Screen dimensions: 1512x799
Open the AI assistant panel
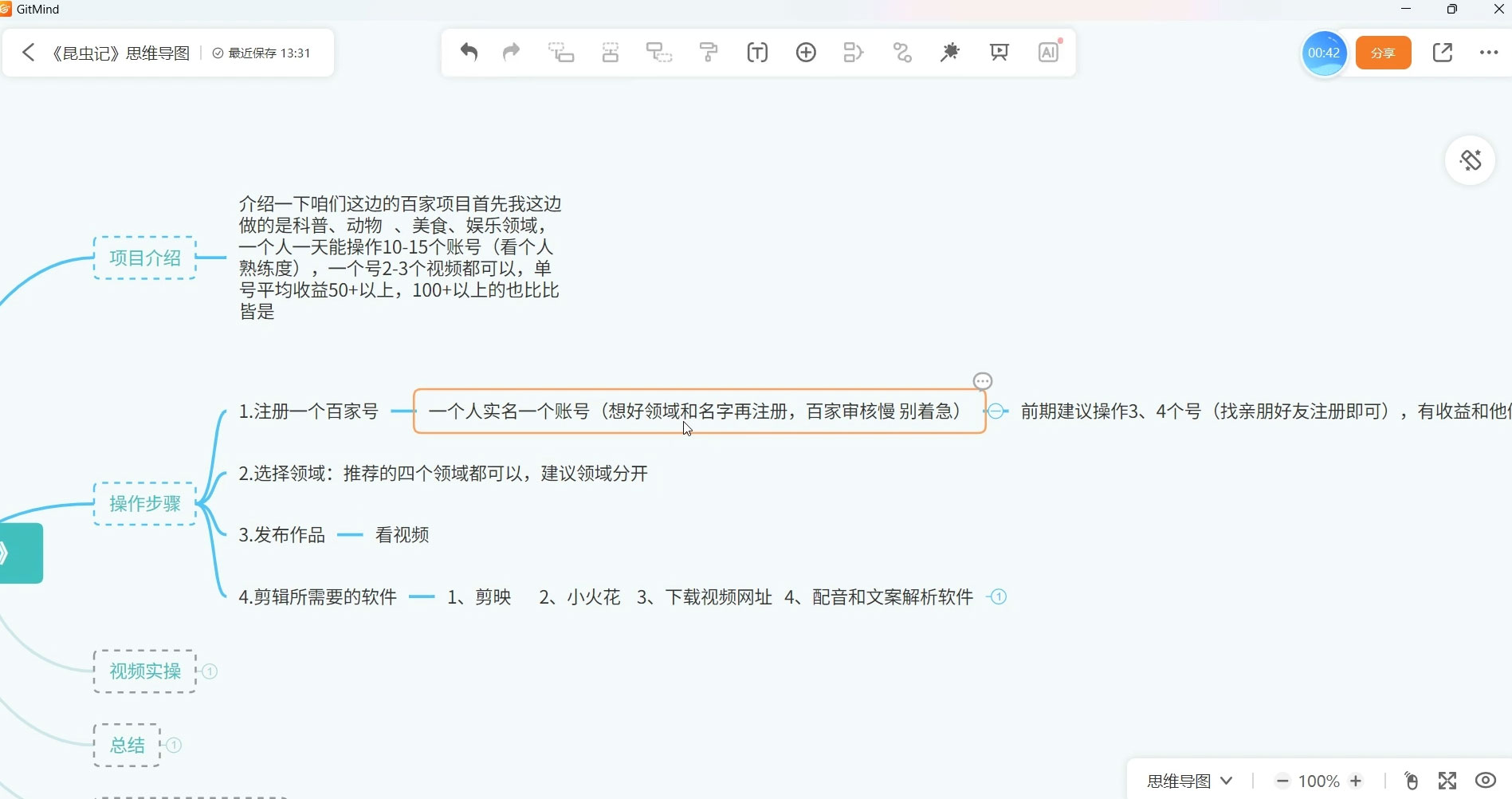point(1048,52)
